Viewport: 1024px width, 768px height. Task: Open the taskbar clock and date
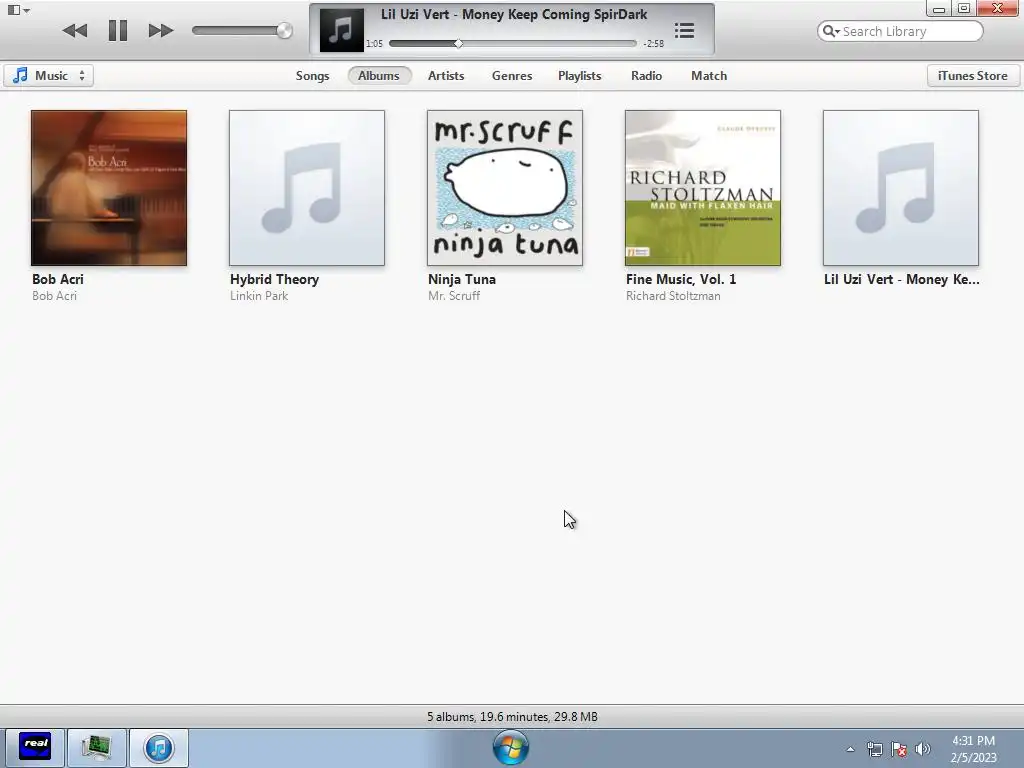[x=973, y=749]
